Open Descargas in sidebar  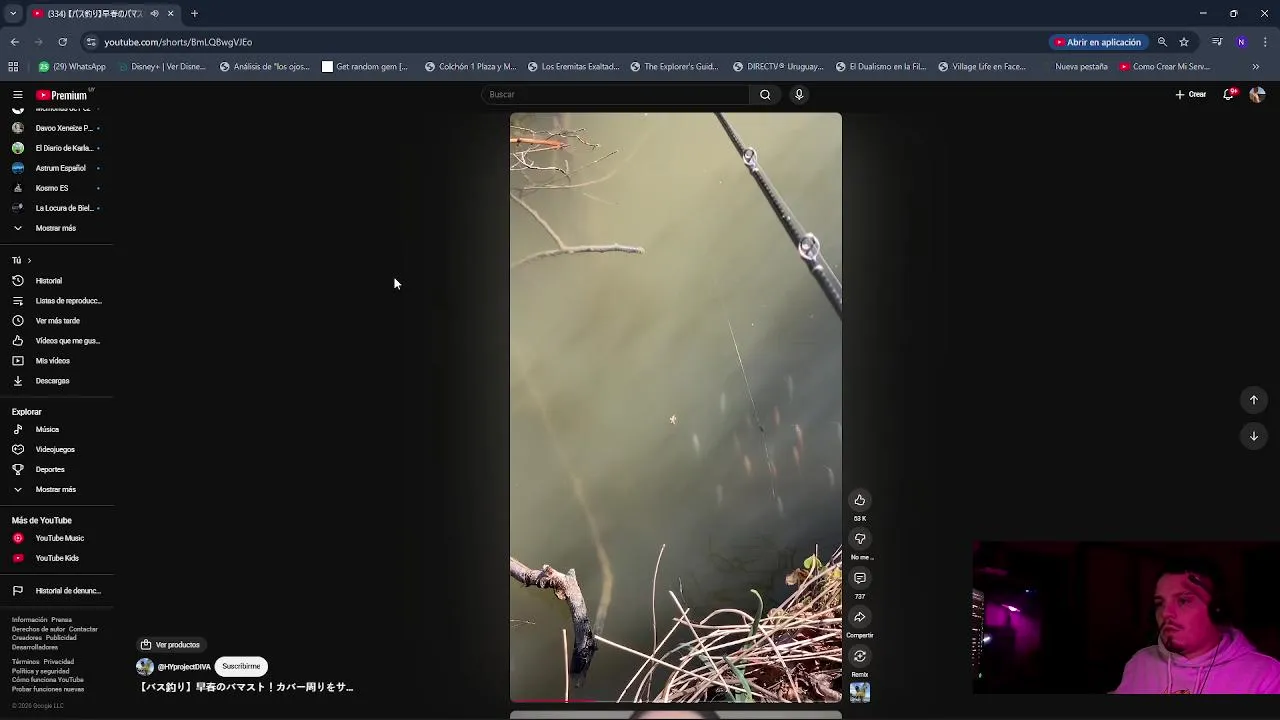(52, 381)
